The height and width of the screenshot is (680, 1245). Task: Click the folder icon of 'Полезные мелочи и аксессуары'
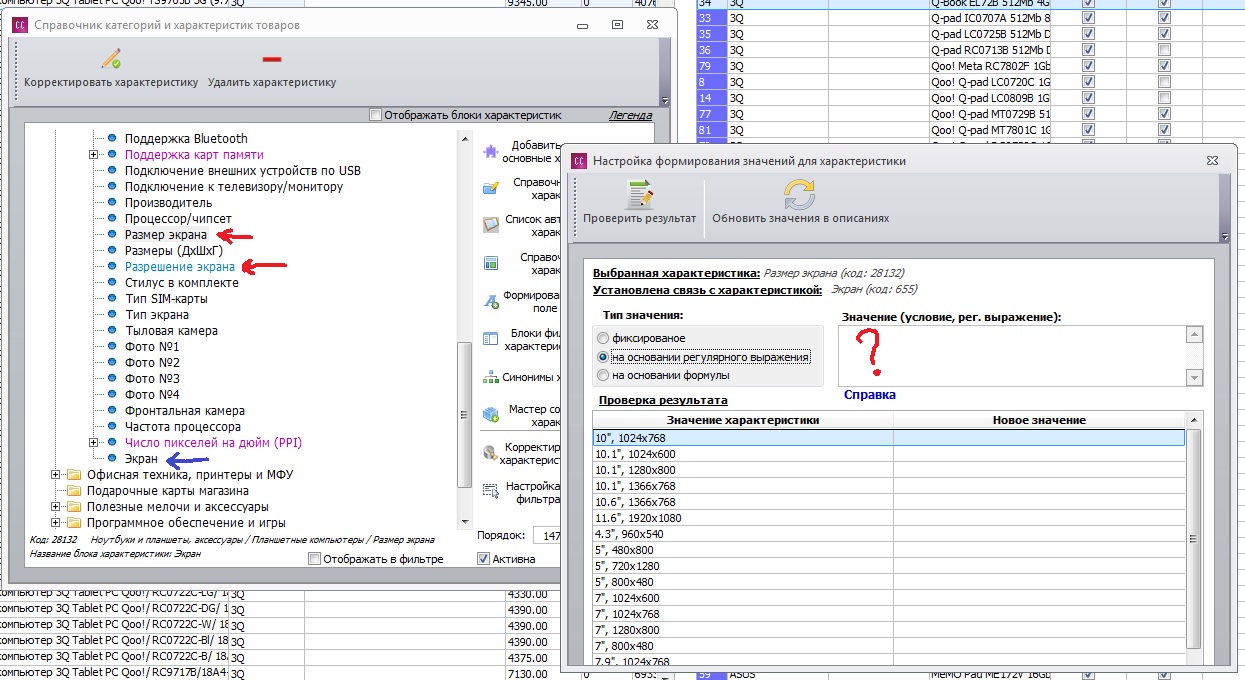point(74,507)
